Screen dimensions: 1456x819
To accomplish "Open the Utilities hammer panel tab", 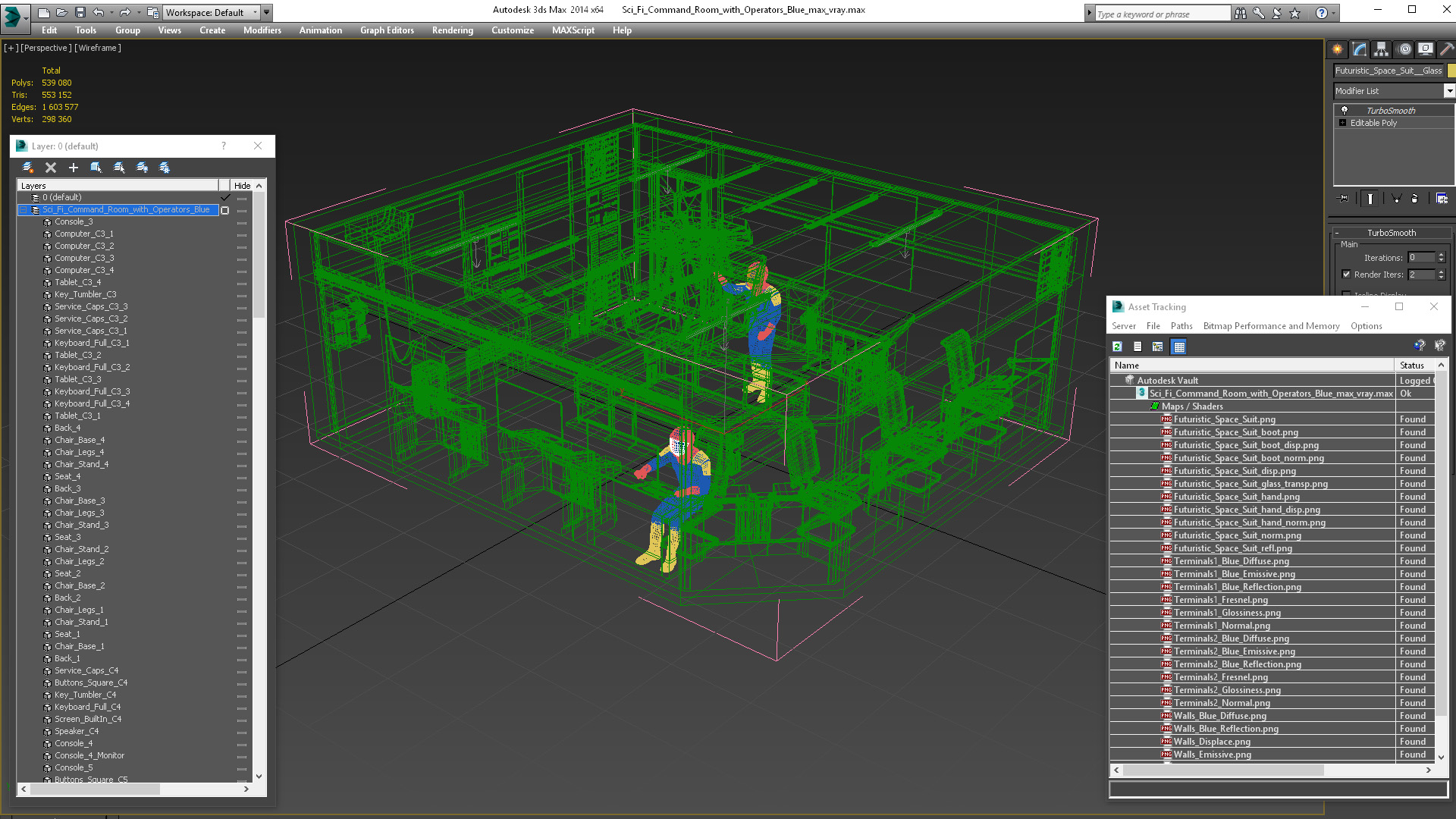I will [1447, 49].
